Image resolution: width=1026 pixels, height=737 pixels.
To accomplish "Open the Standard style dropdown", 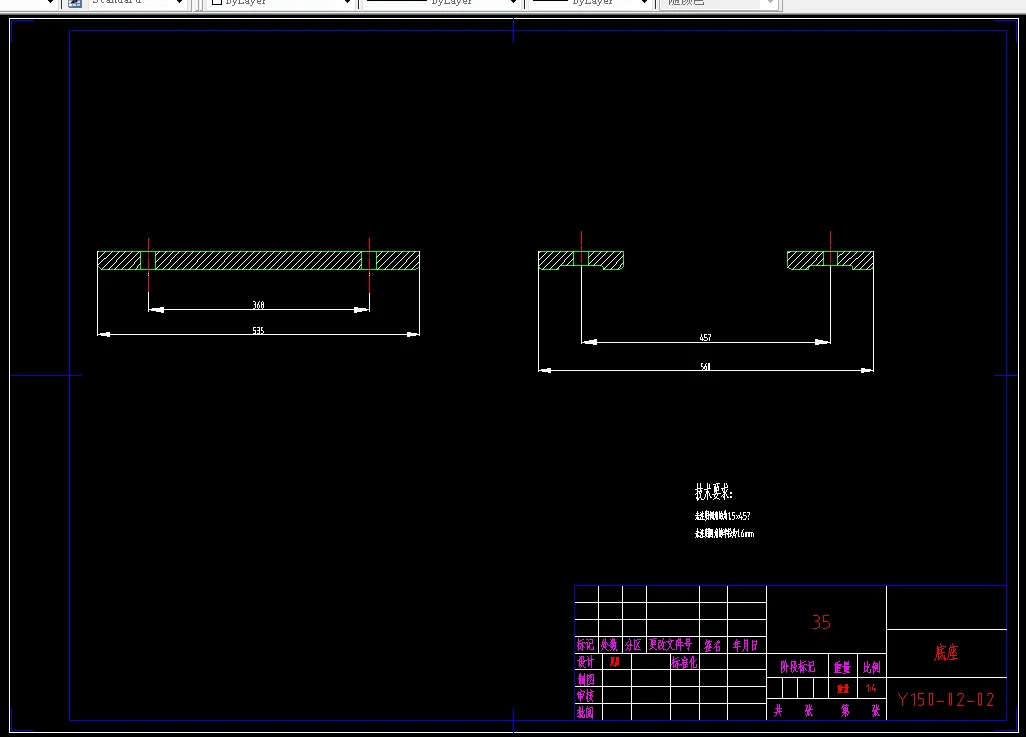I will point(137,3).
